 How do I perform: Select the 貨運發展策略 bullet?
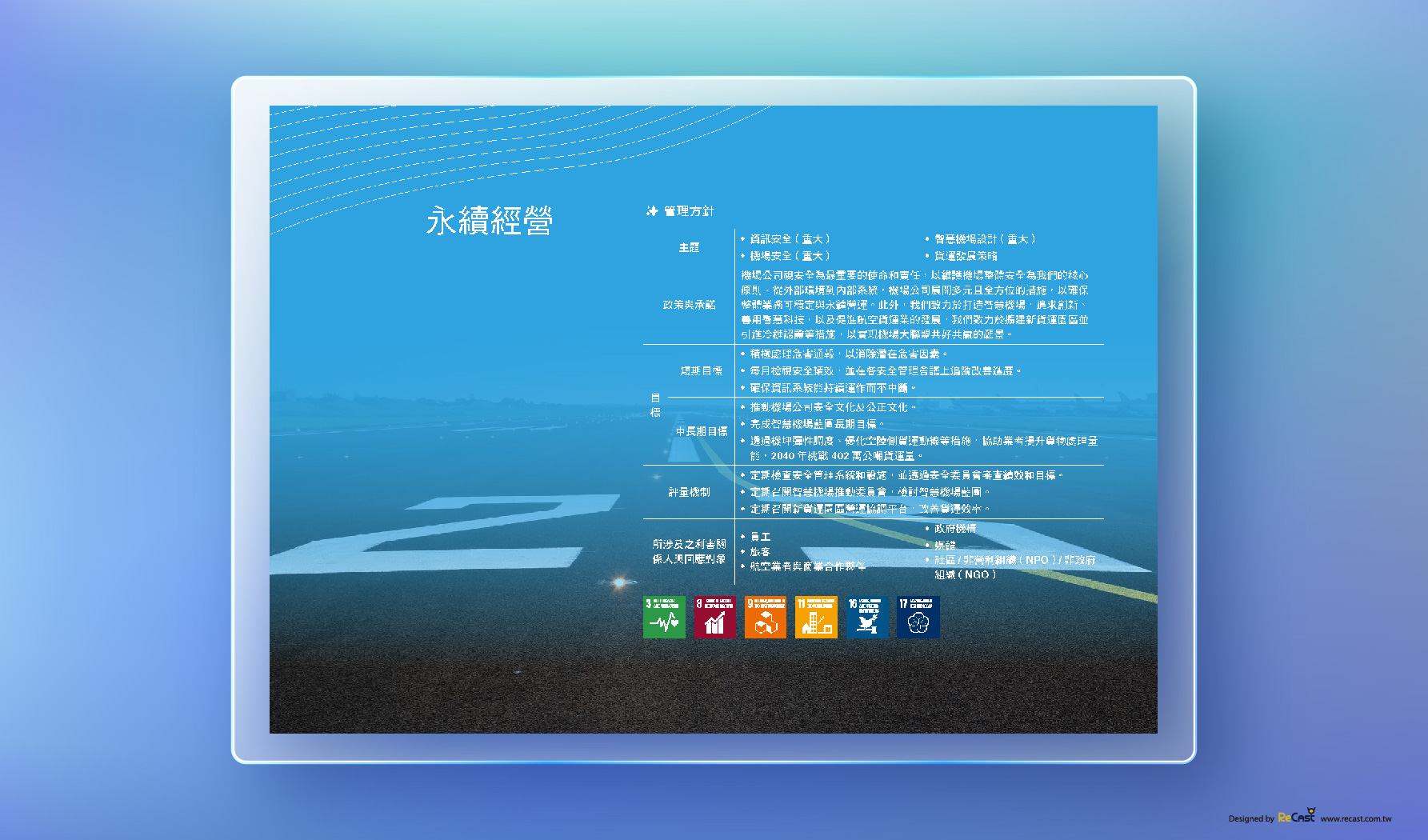coord(962,256)
